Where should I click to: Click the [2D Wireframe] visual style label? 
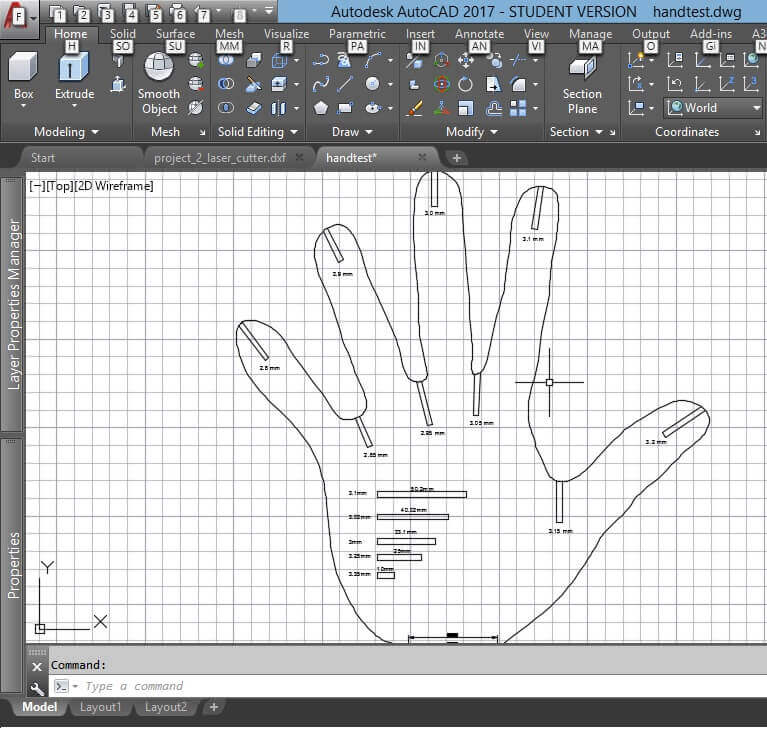point(113,186)
